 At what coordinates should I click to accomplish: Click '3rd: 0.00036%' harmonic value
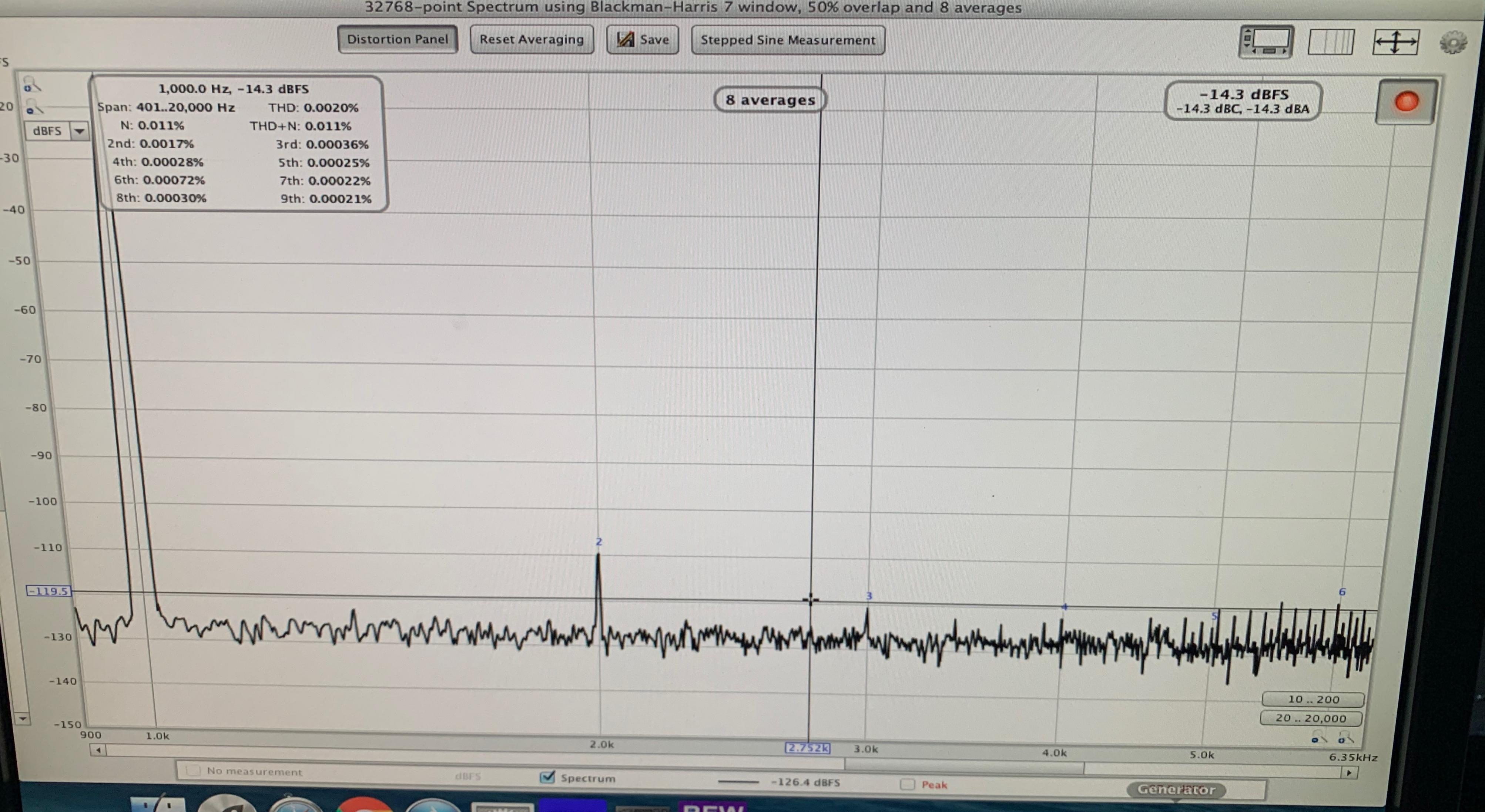tap(322, 144)
